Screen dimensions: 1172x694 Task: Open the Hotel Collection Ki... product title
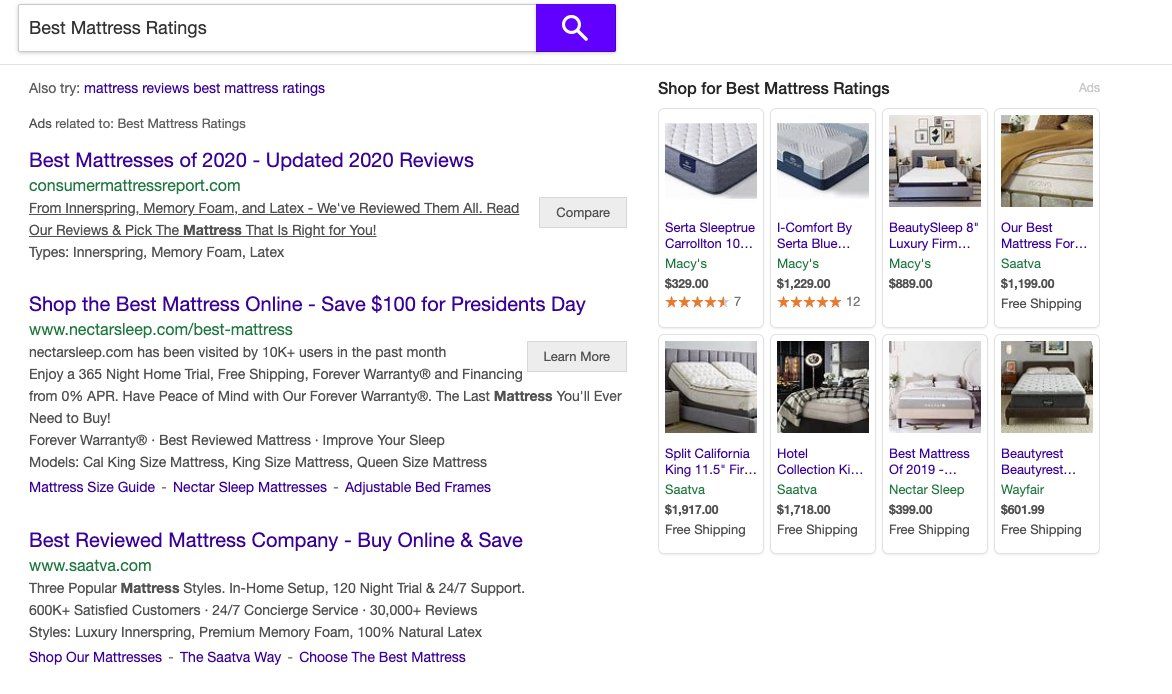tap(820, 461)
